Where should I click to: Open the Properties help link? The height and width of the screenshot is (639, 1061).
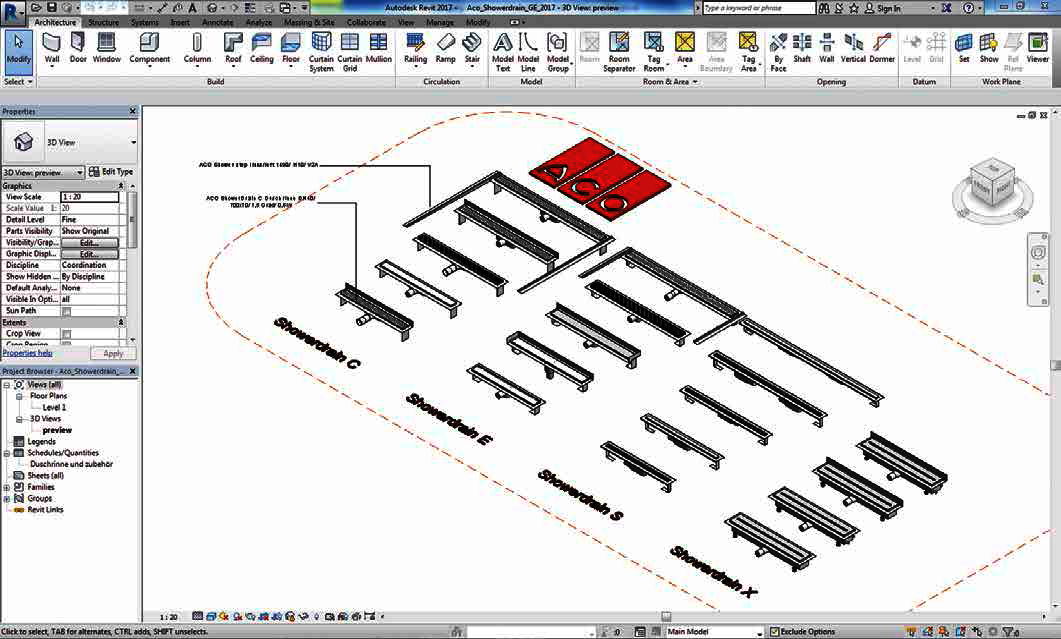click(x=28, y=353)
